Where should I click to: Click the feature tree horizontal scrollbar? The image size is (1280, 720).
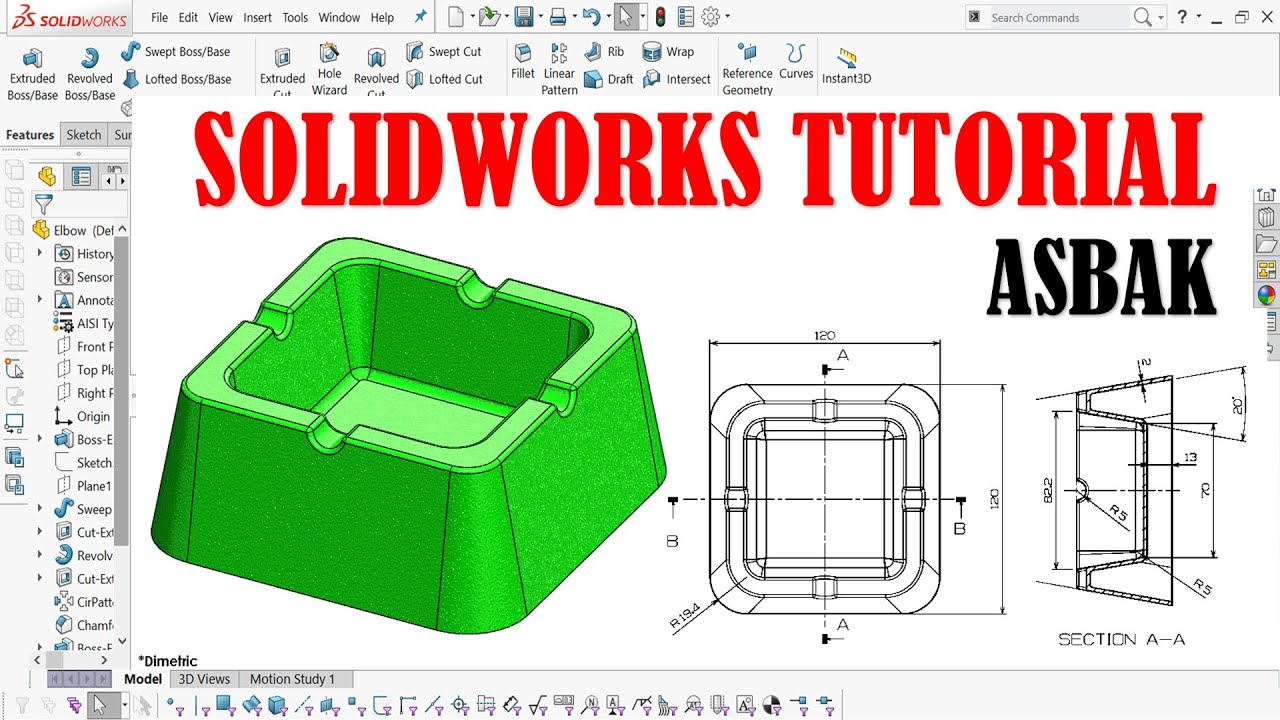tap(56, 660)
